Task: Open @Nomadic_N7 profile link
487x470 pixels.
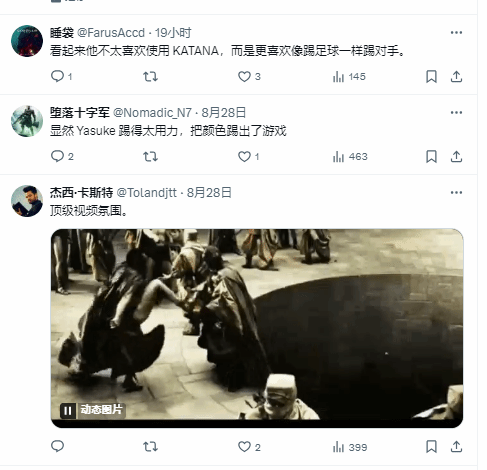Action: (x=152, y=113)
